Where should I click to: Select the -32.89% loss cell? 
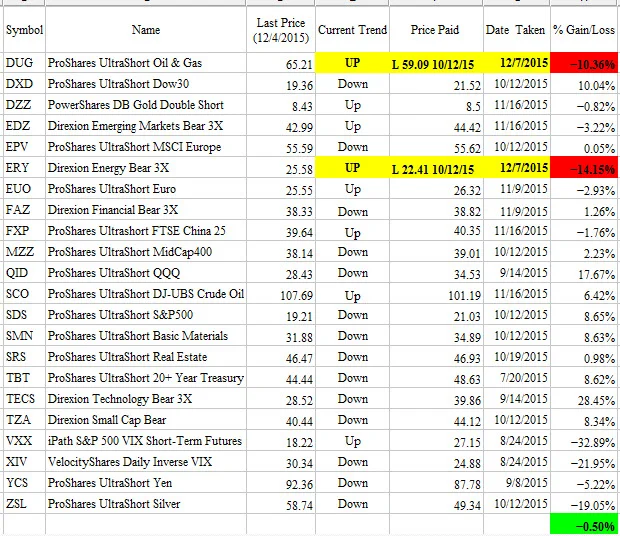tap(584, 440)
